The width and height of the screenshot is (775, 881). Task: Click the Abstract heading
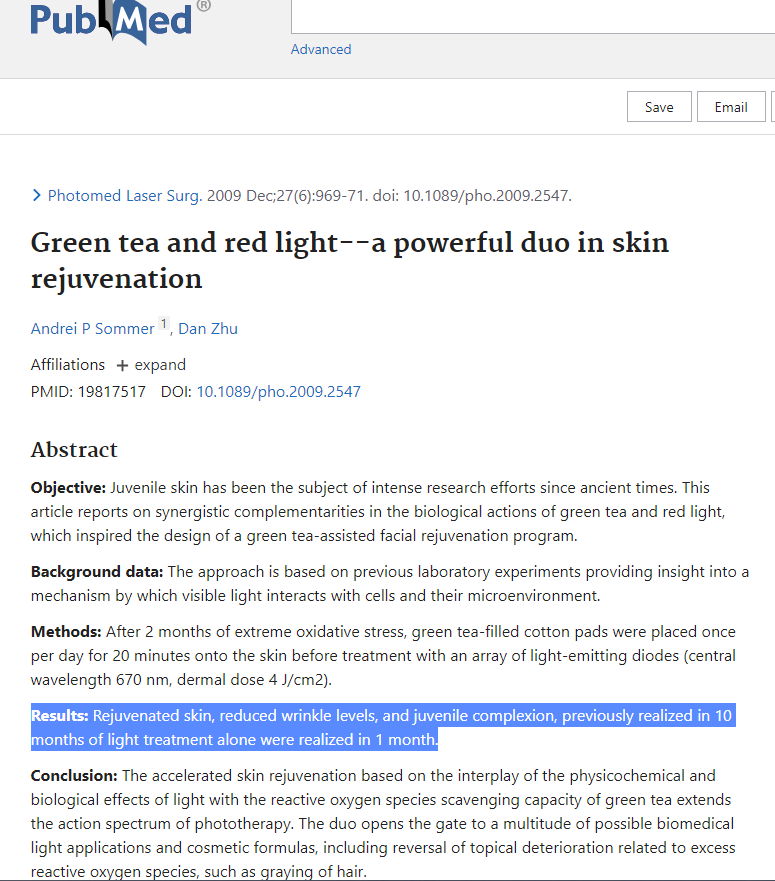pos(74,449)
